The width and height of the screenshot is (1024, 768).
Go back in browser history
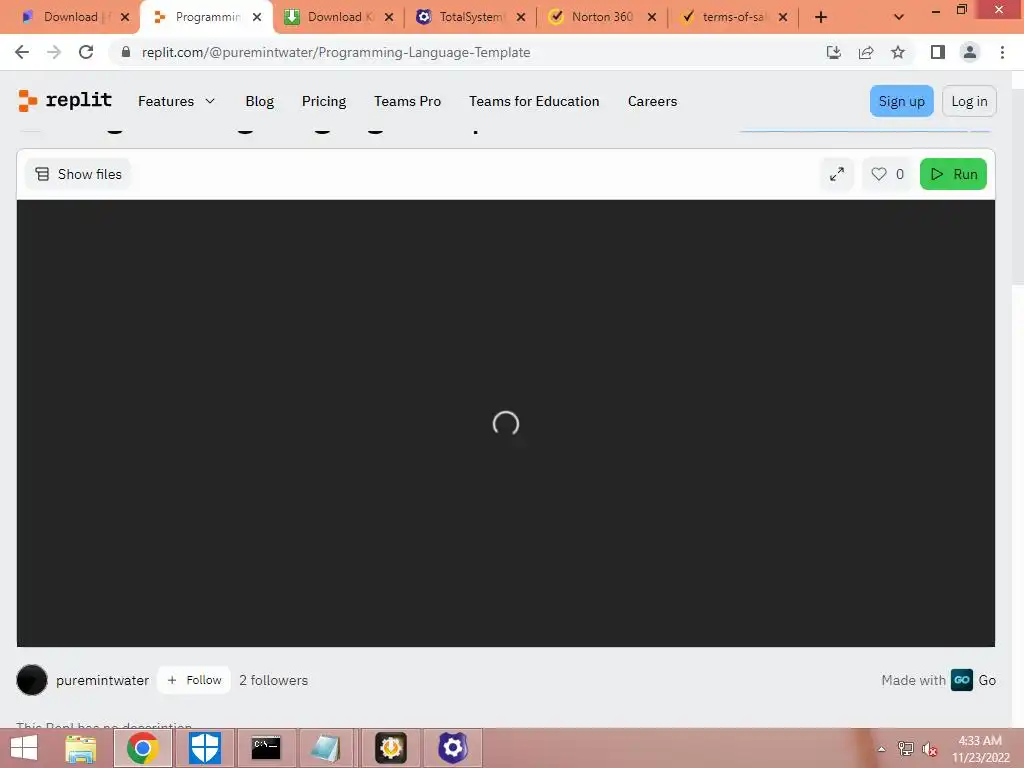pos(22,52)
